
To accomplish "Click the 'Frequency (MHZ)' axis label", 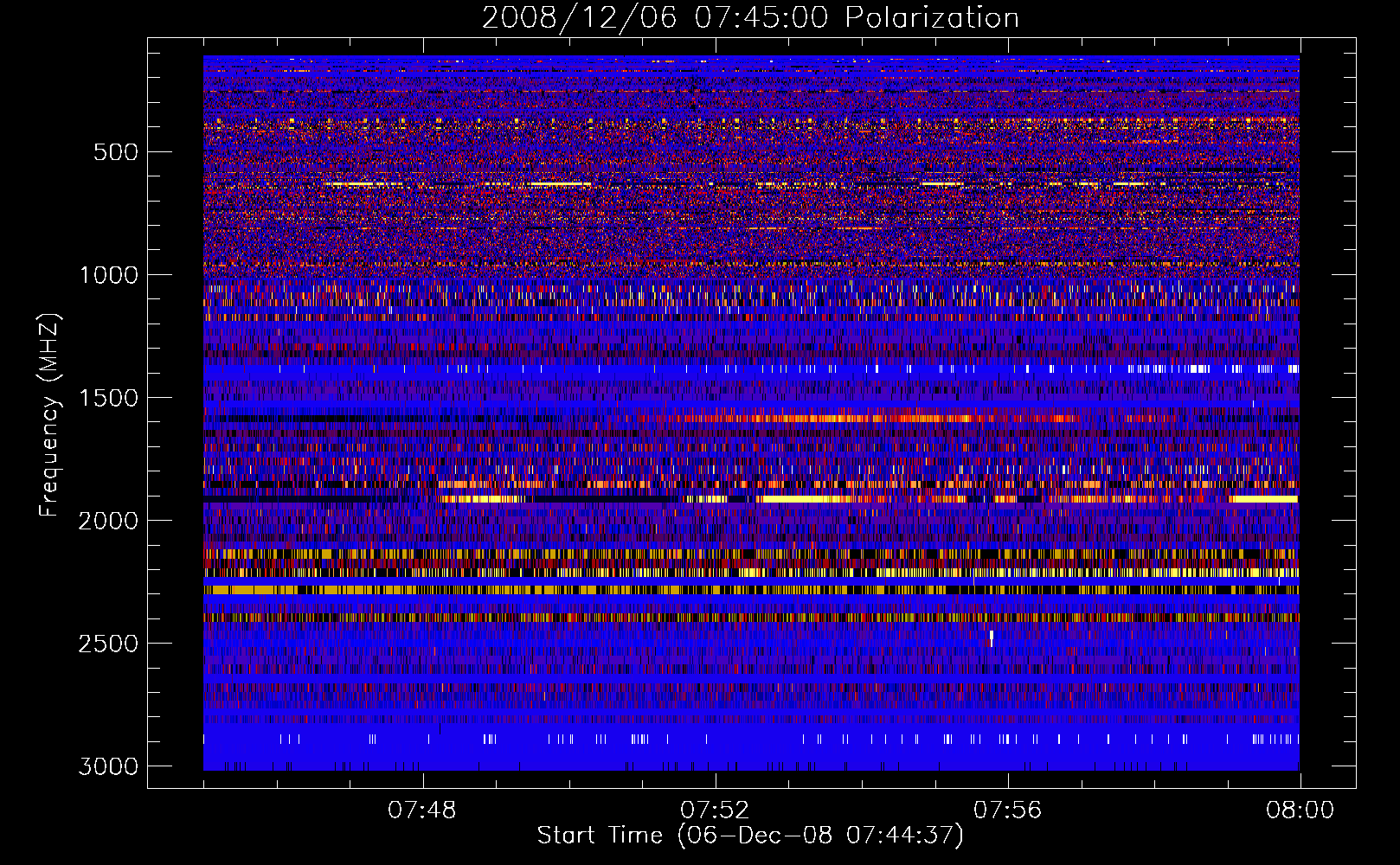I will pos(50,415).
